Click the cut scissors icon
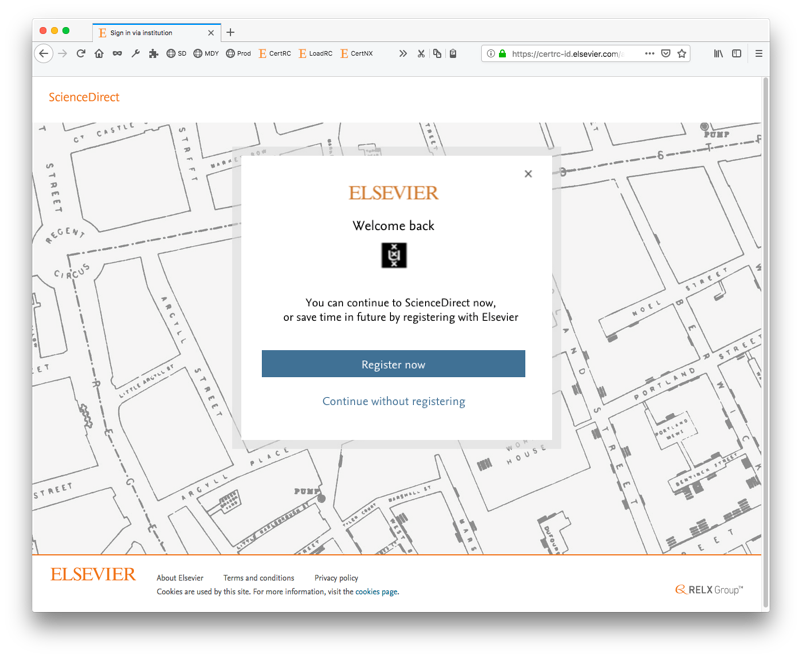 pyautogui.click(x=421, y=53)
